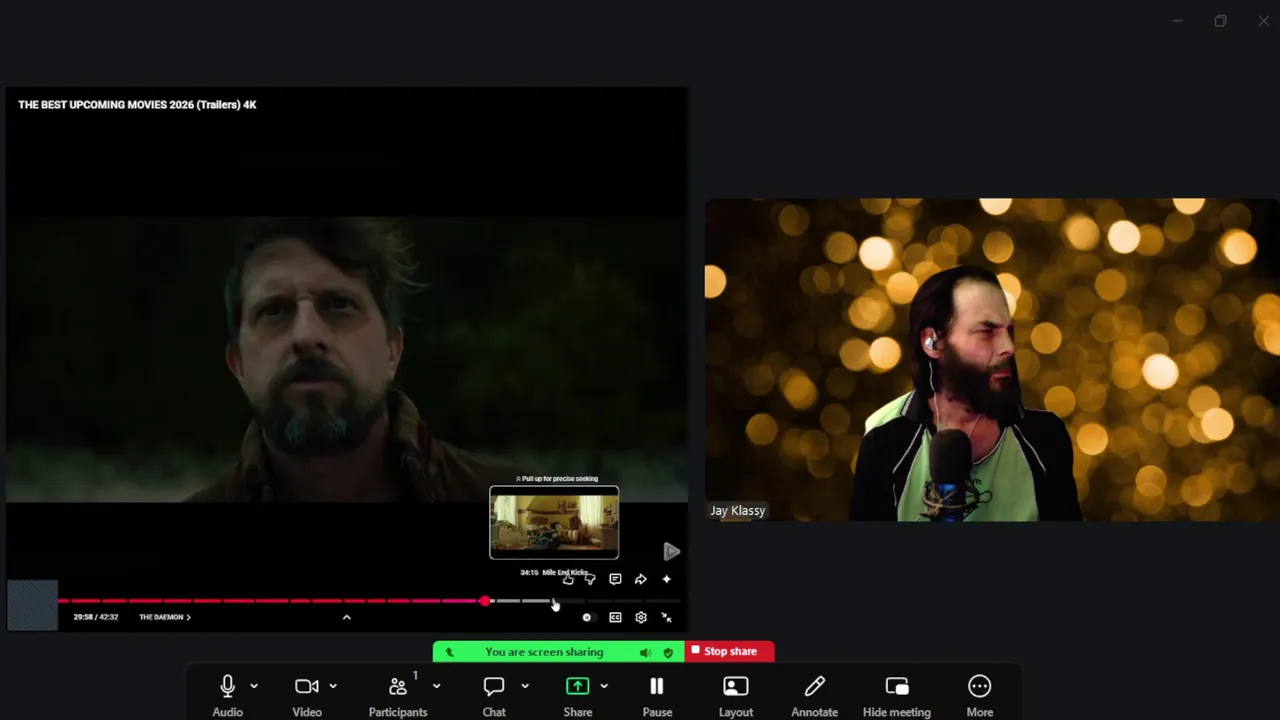Viewport: 1280px width, 720px height.
Task: Dislike the video with thumbs-down icon
Action: 590,579
